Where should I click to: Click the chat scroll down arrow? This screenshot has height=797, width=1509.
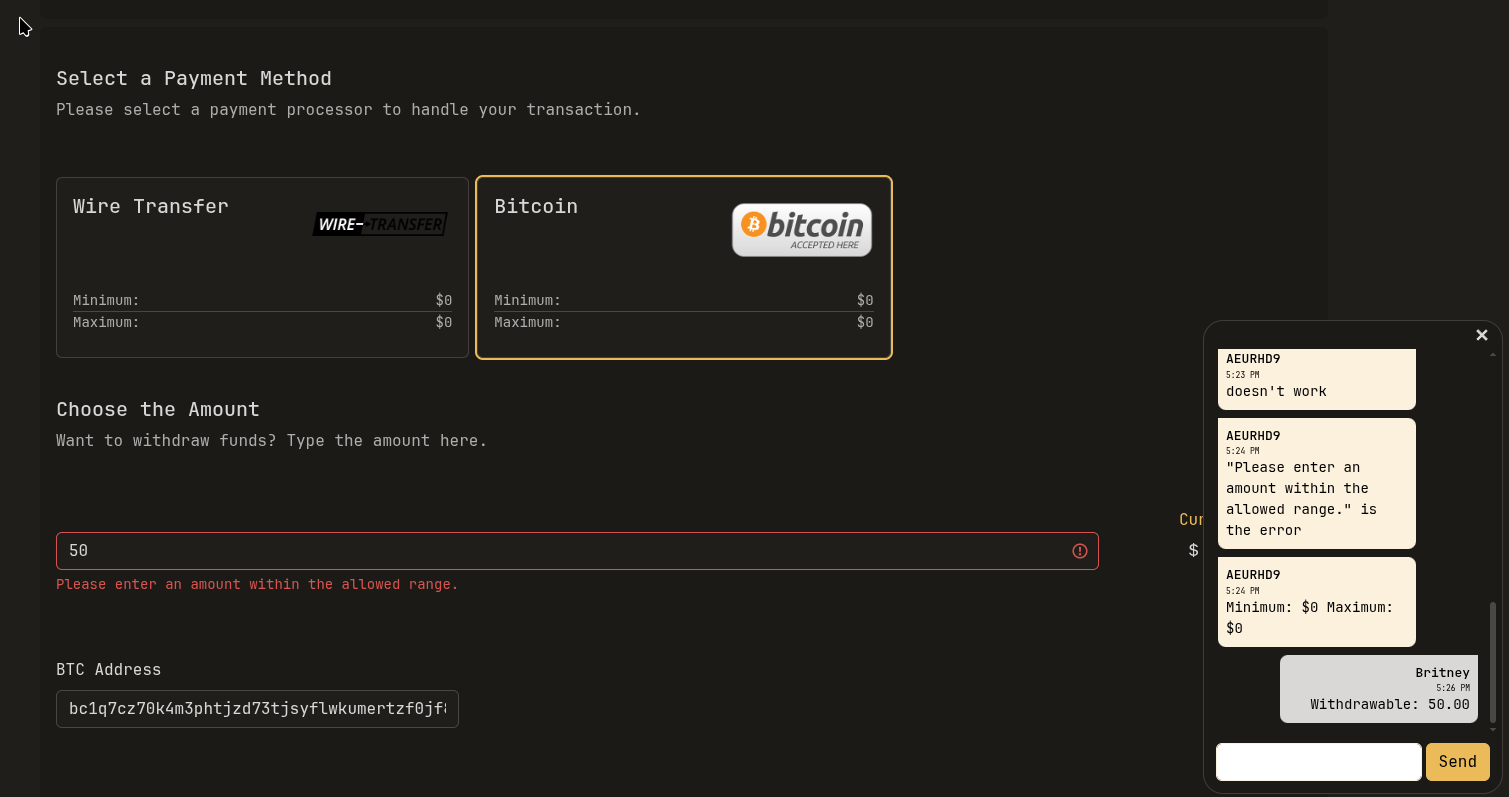coord(1493,730)
